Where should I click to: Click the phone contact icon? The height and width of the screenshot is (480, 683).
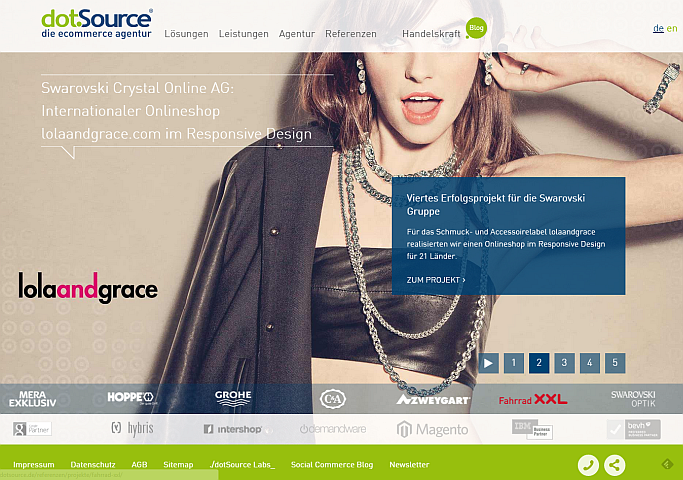click(588, 465)
